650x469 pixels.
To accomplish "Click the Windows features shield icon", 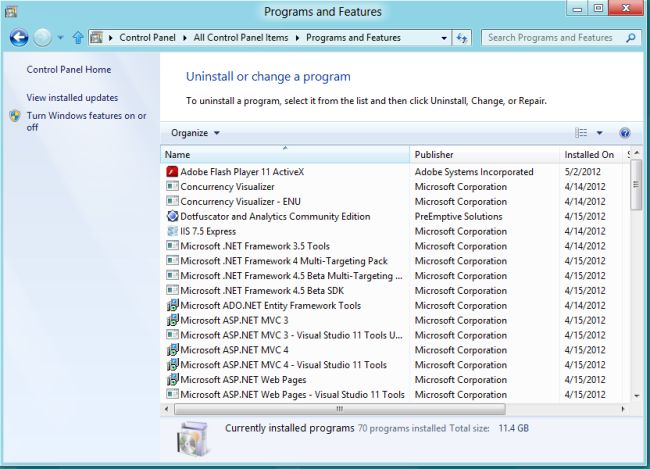I will (15, 116).
